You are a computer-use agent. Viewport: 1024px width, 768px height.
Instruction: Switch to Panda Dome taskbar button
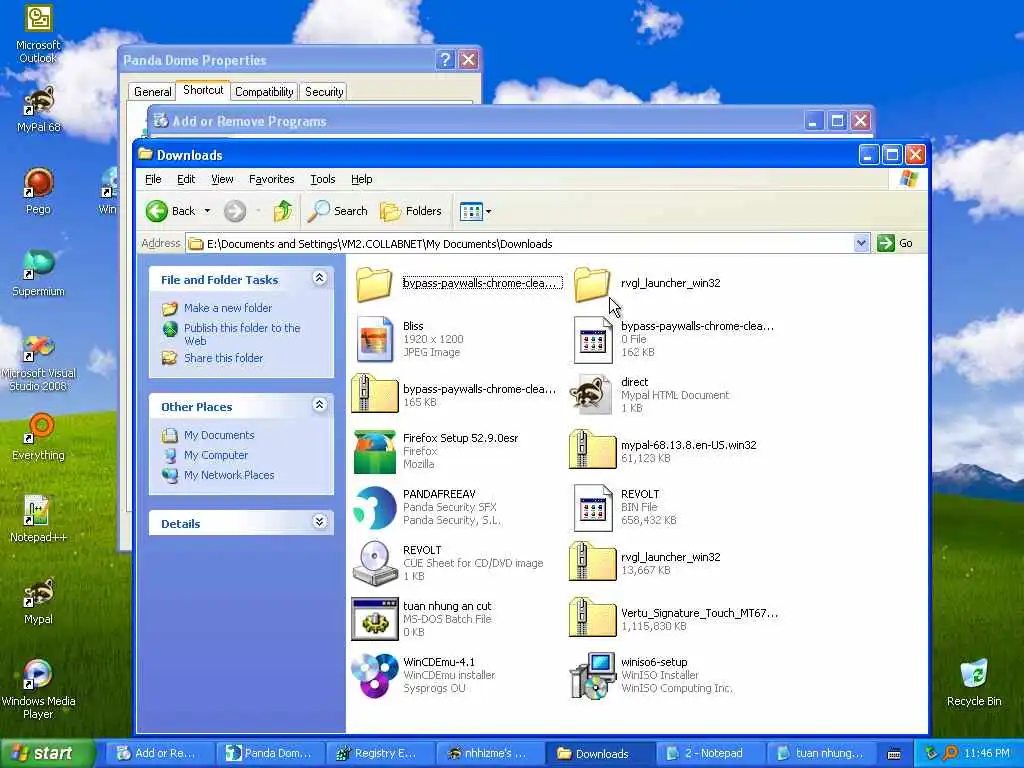click(268, 753)
